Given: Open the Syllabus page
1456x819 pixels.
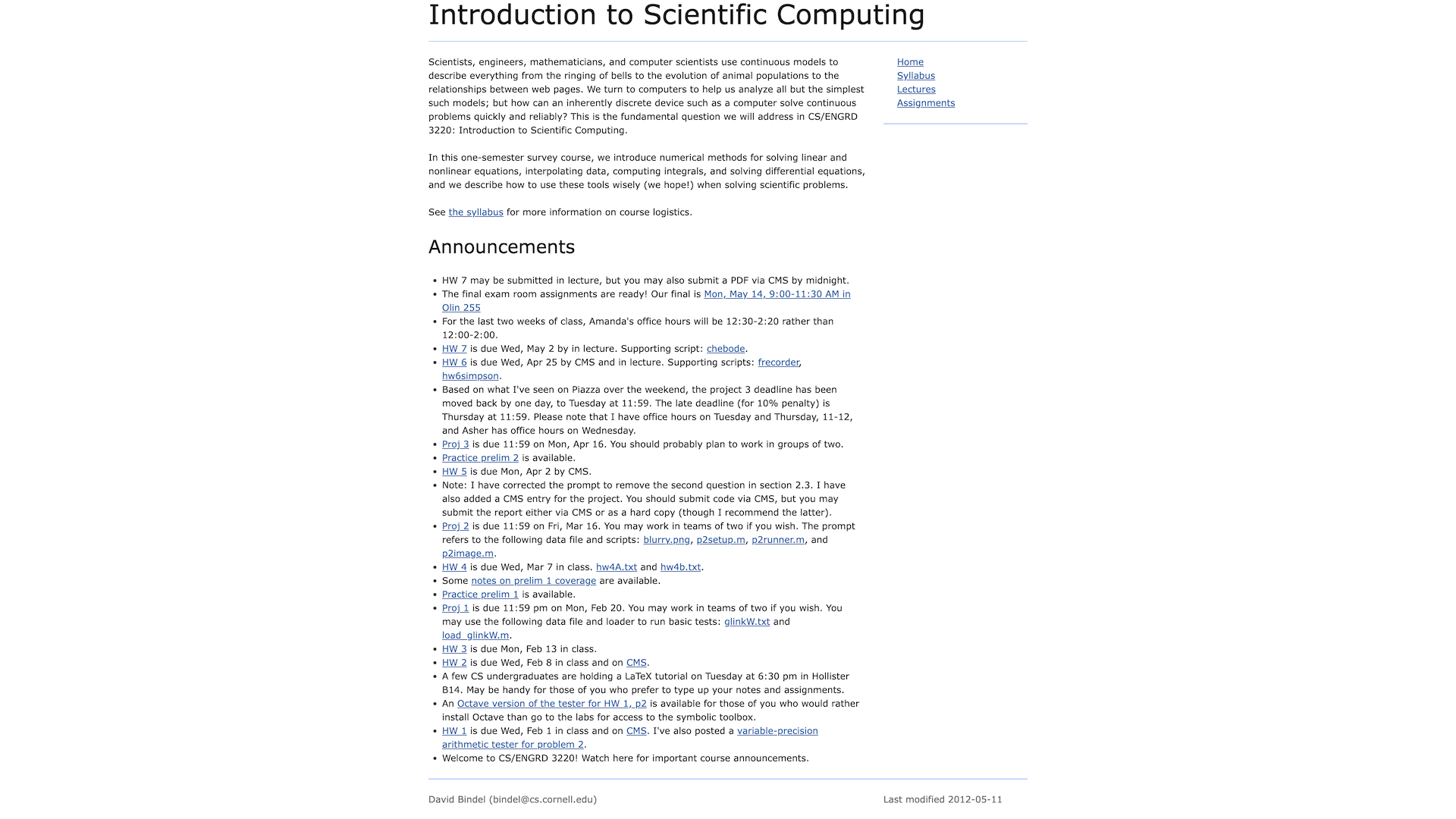Looking at the screenshot, I should pyautogui.click(x=916, y=75).
